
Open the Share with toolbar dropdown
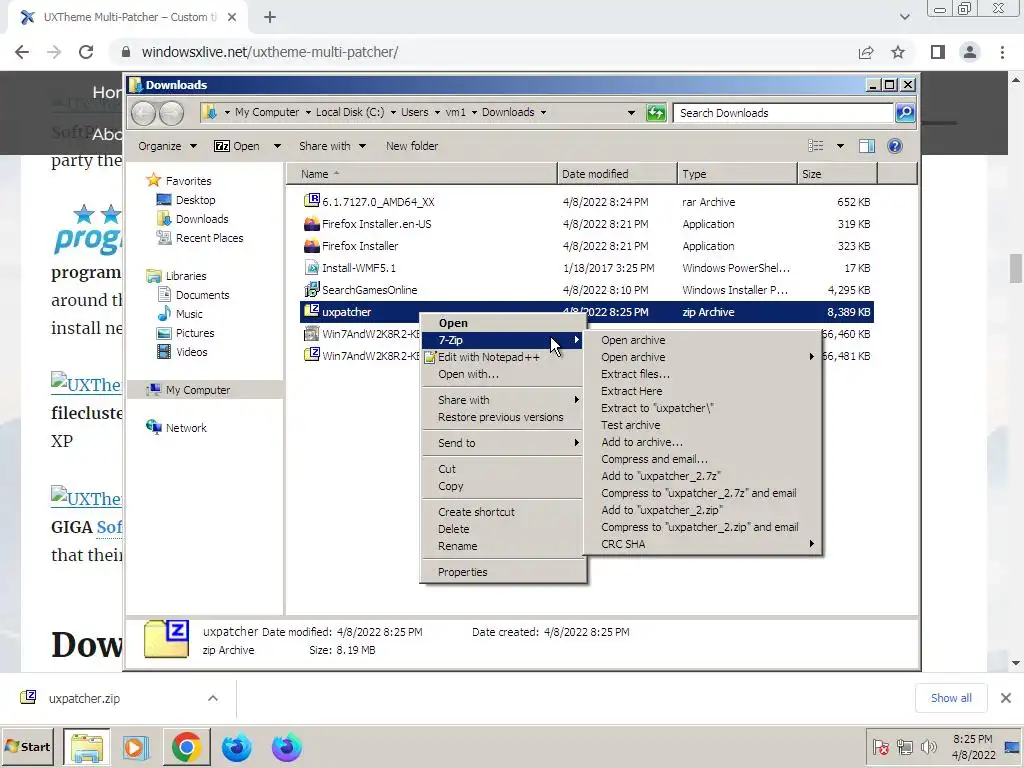tap(332, 146)
